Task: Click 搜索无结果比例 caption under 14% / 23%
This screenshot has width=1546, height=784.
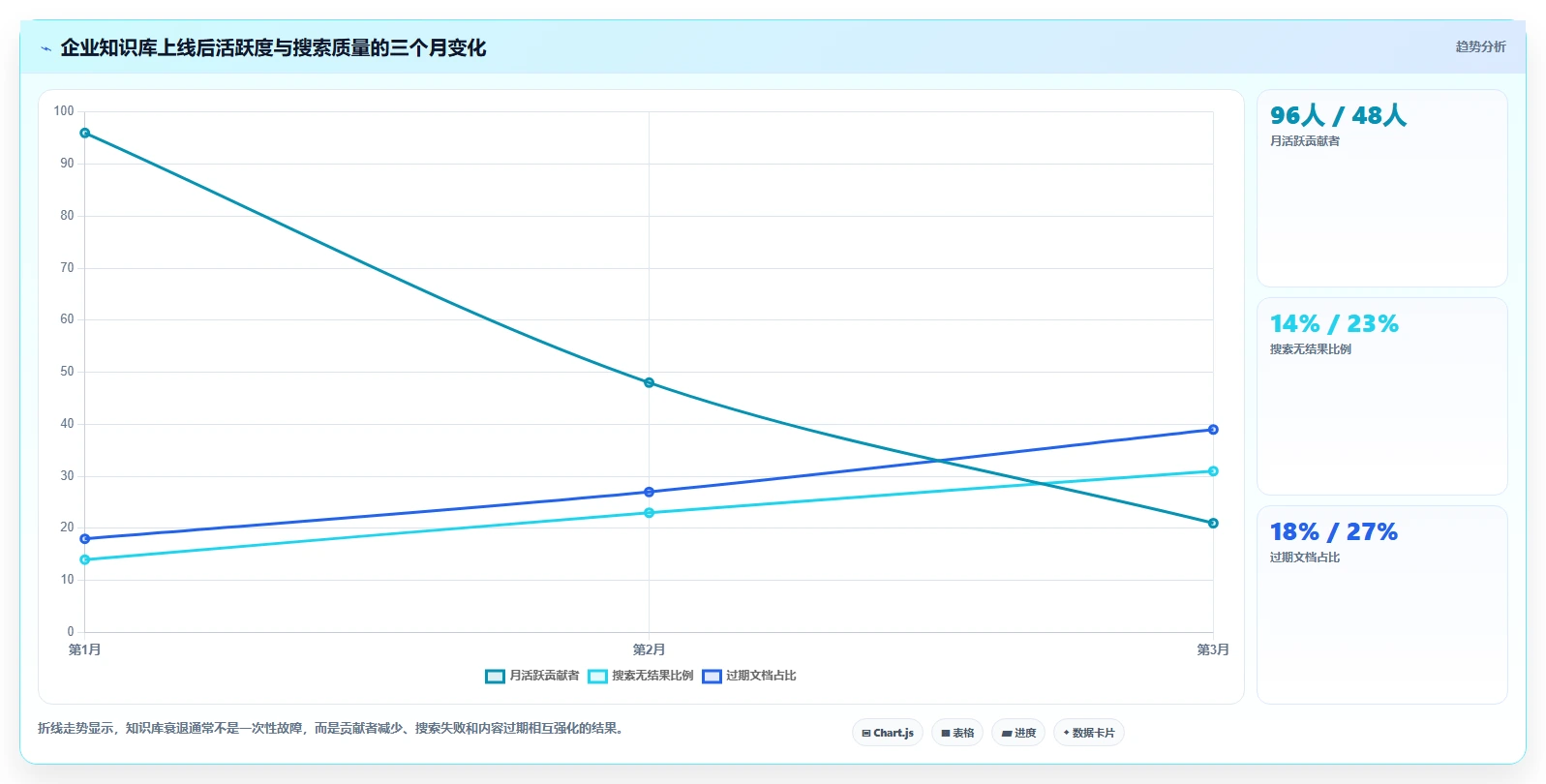Action: (x=1311, y=349)
